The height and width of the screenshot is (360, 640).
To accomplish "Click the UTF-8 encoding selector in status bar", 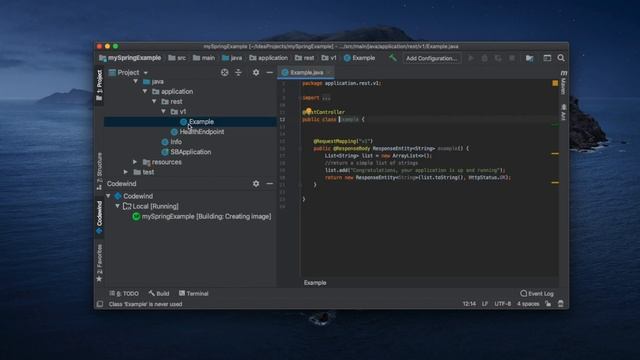I will [x=502, y=304].
